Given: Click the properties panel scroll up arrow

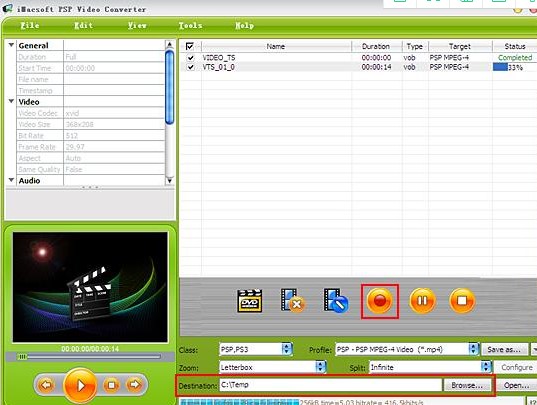Looking at the screenshot, I should point(169,45).
